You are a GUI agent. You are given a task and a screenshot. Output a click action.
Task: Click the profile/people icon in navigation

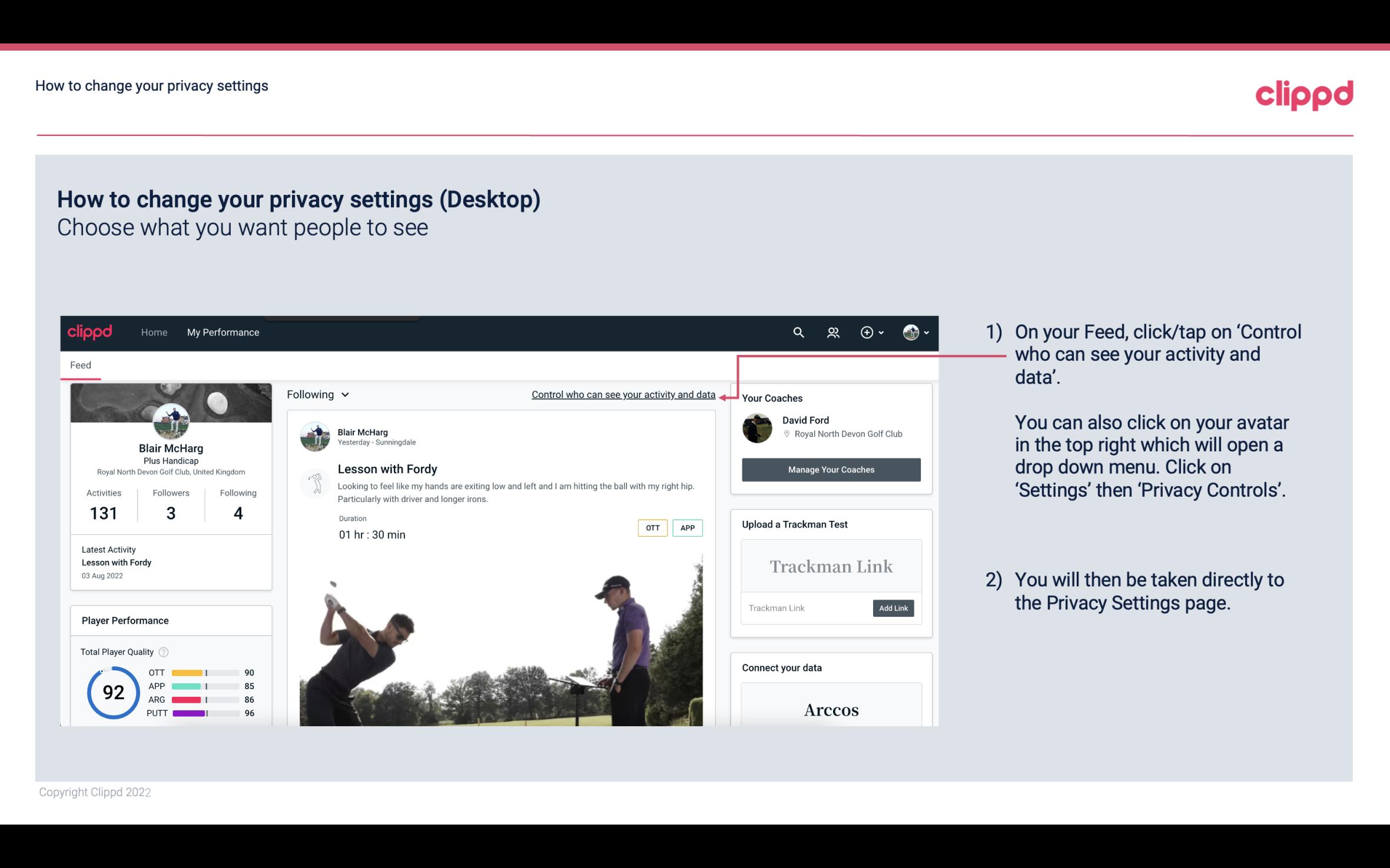833,332
